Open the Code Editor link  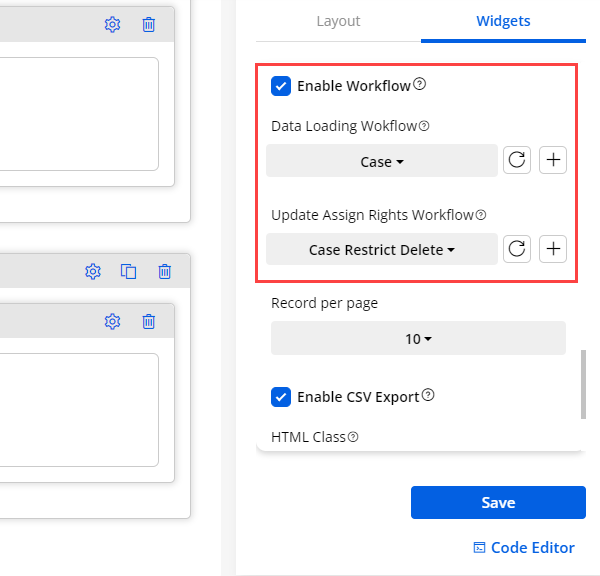coord(524,547)
